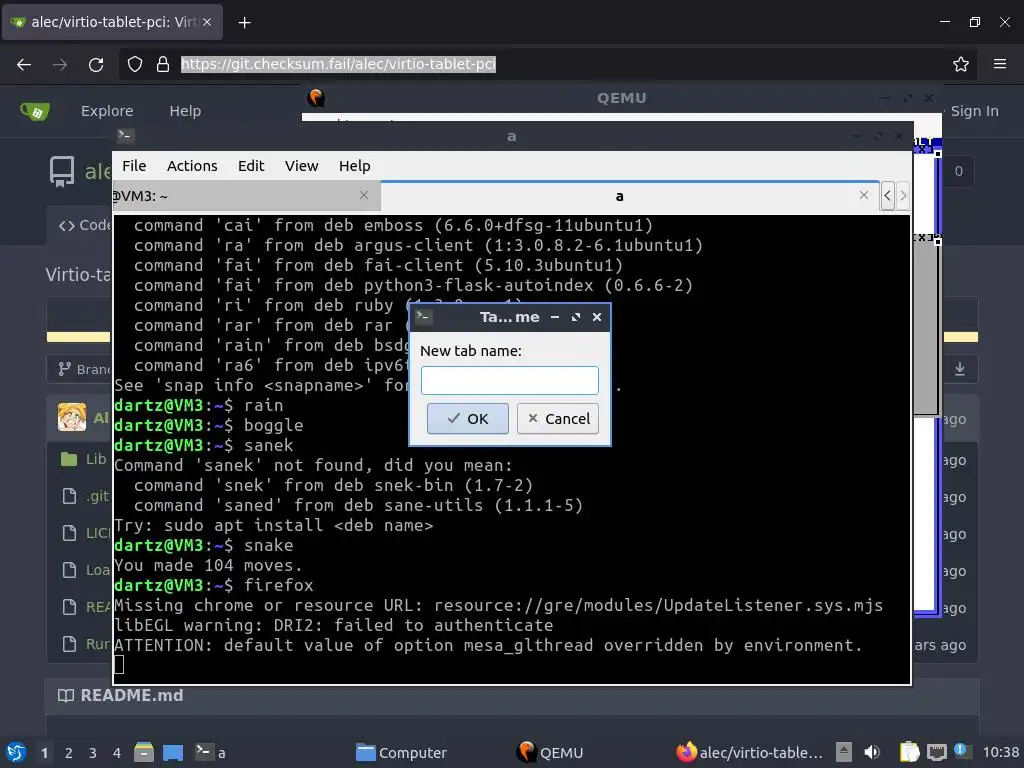Click Explore in the website navigation

[x=107, y=111]
